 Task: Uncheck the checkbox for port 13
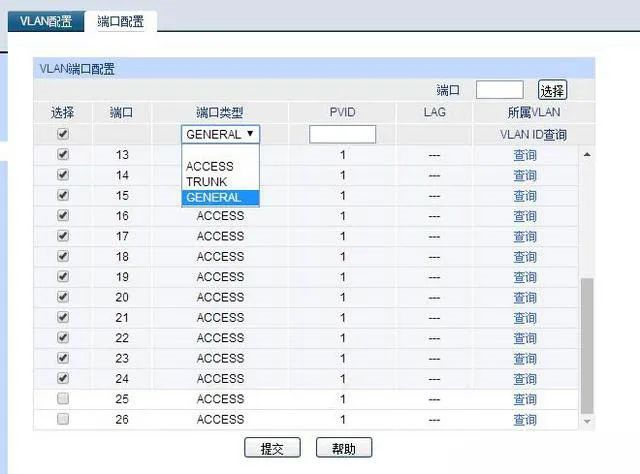pyautogui.click(x=63, y=155)
